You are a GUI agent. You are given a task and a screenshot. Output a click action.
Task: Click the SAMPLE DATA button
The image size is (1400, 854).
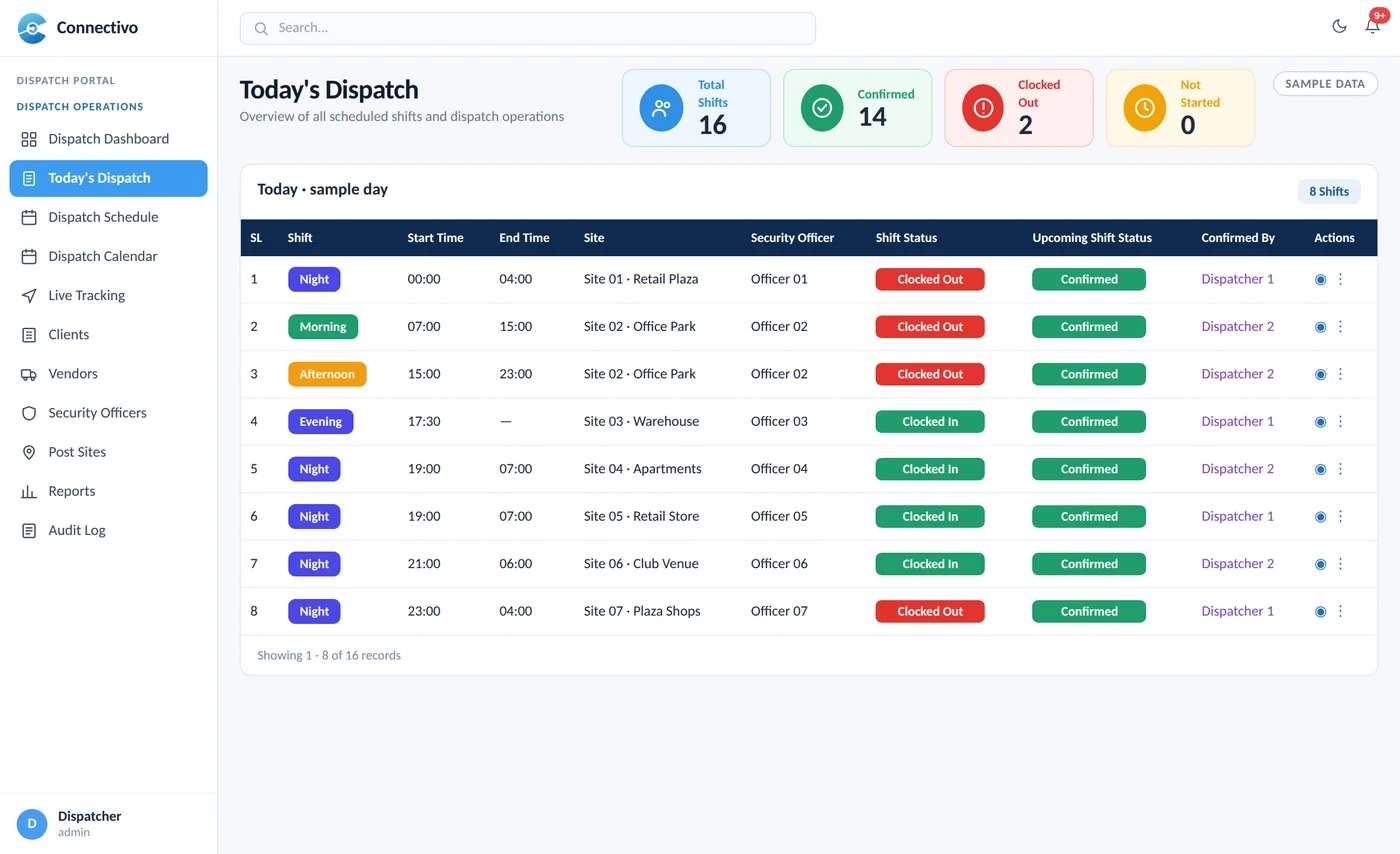(1325, 84)
